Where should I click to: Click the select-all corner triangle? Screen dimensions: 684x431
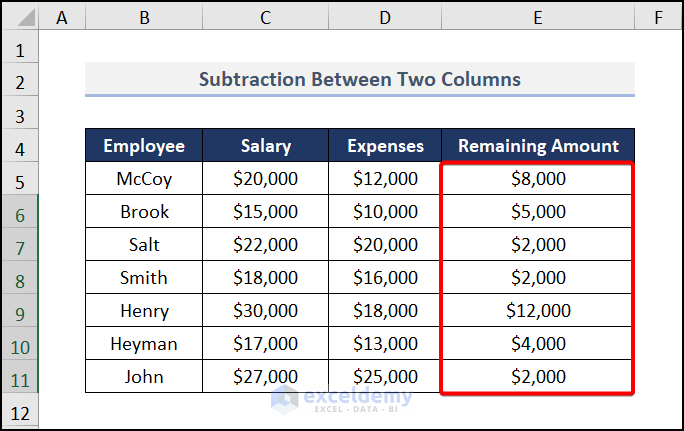(x=21, y=18)
